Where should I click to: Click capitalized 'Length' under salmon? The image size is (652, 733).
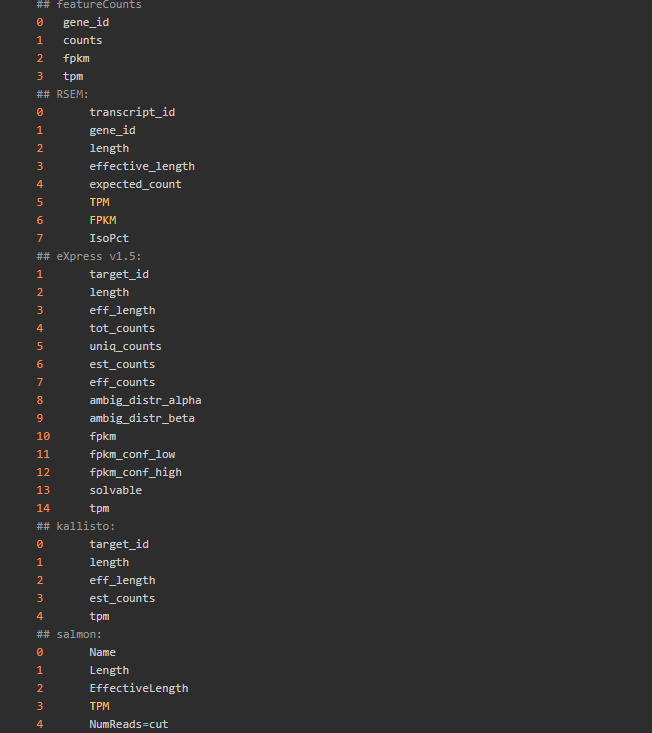coord(109,670)
